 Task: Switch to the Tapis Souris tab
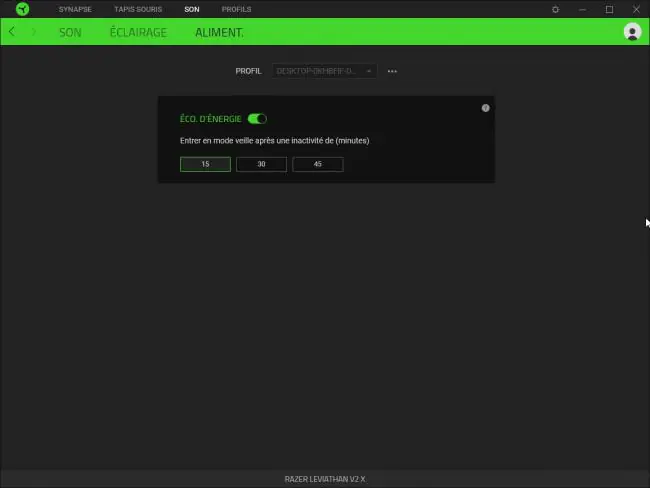pos(138,9)
